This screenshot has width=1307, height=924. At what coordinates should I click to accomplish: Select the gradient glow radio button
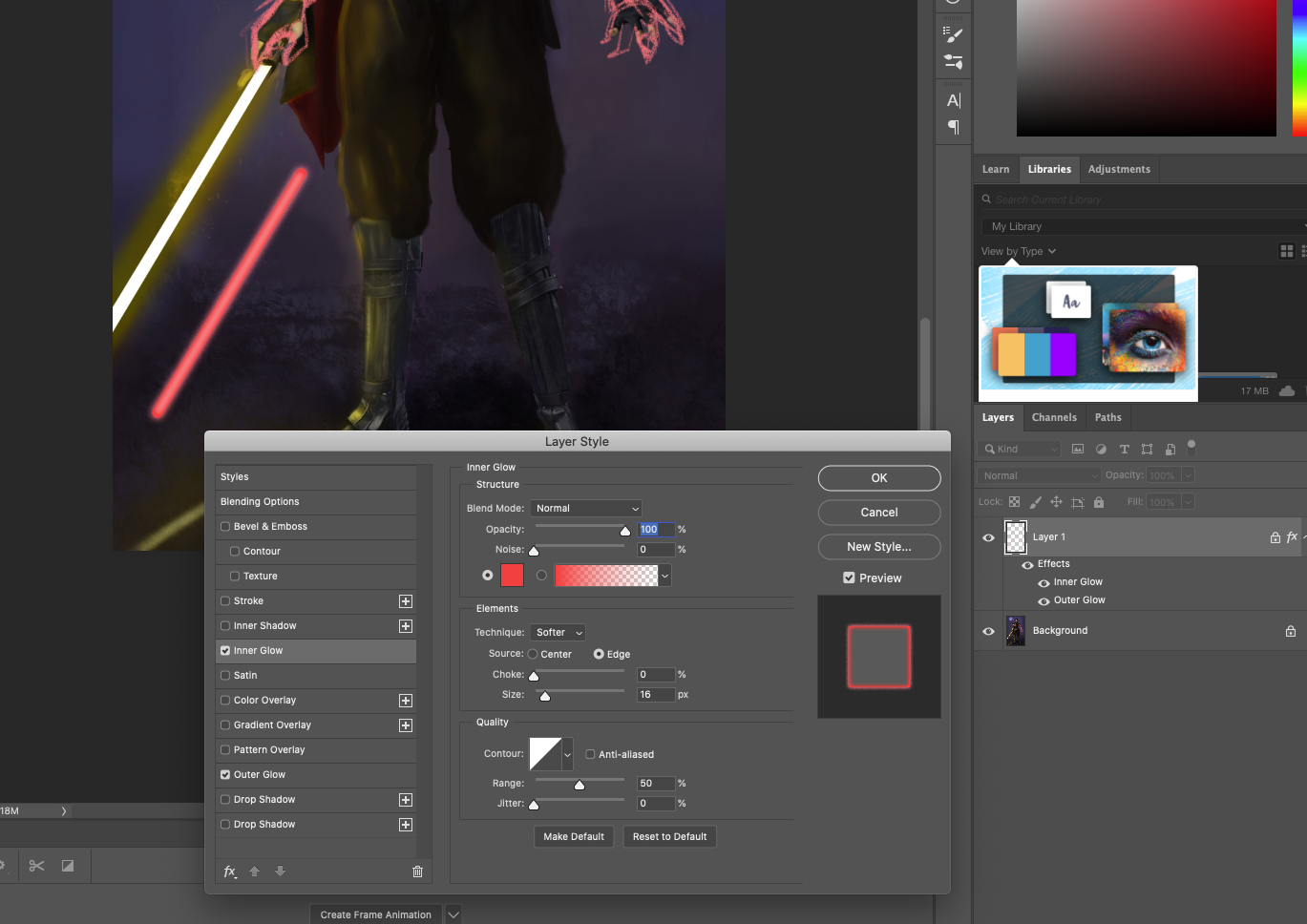click(541, 575)
